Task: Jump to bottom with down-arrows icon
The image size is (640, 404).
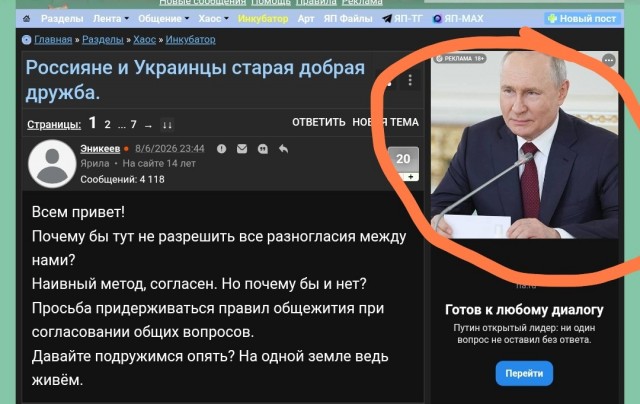Action: (167, 125)
